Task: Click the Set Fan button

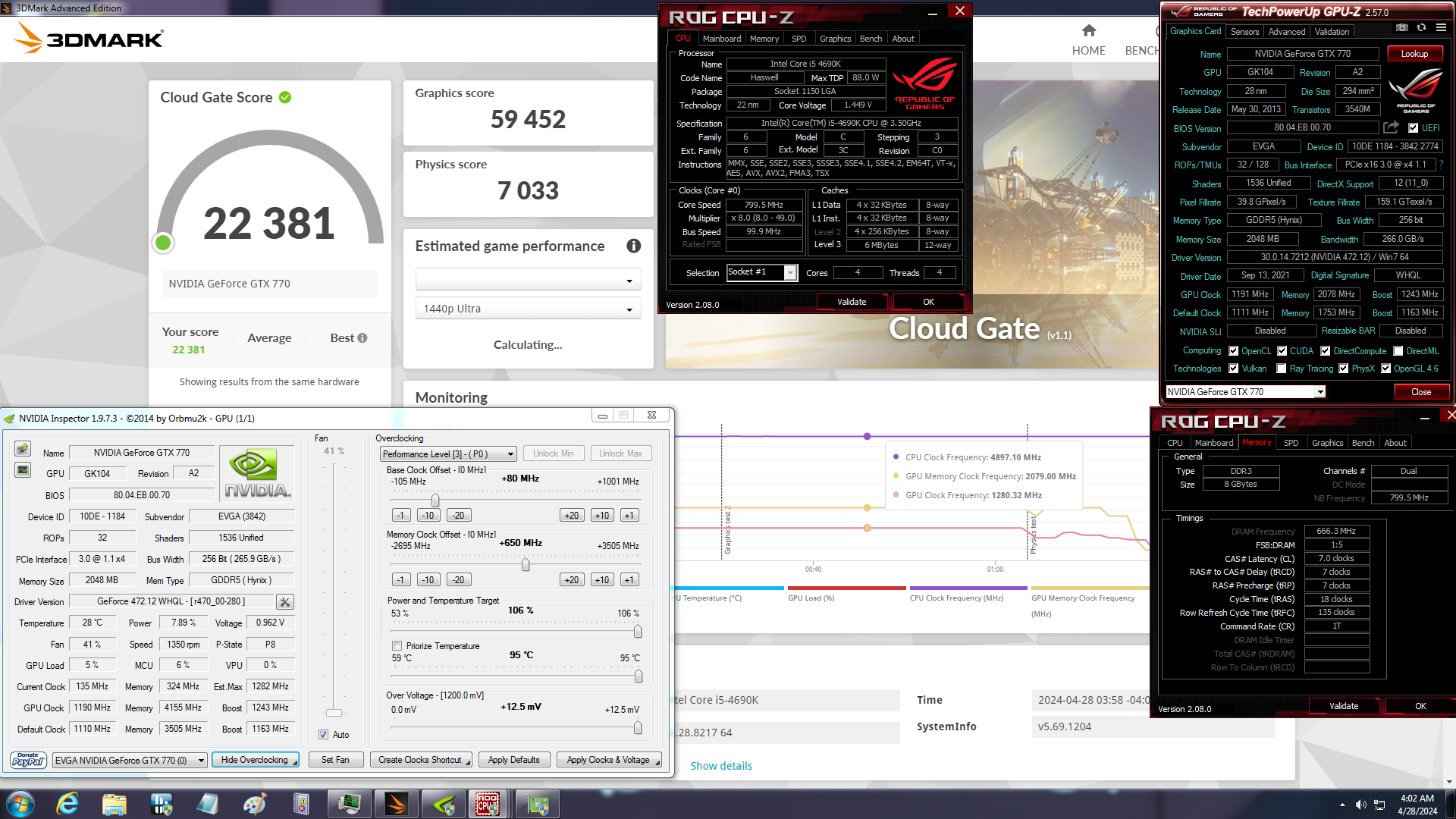Action: [x=335, y=760]
